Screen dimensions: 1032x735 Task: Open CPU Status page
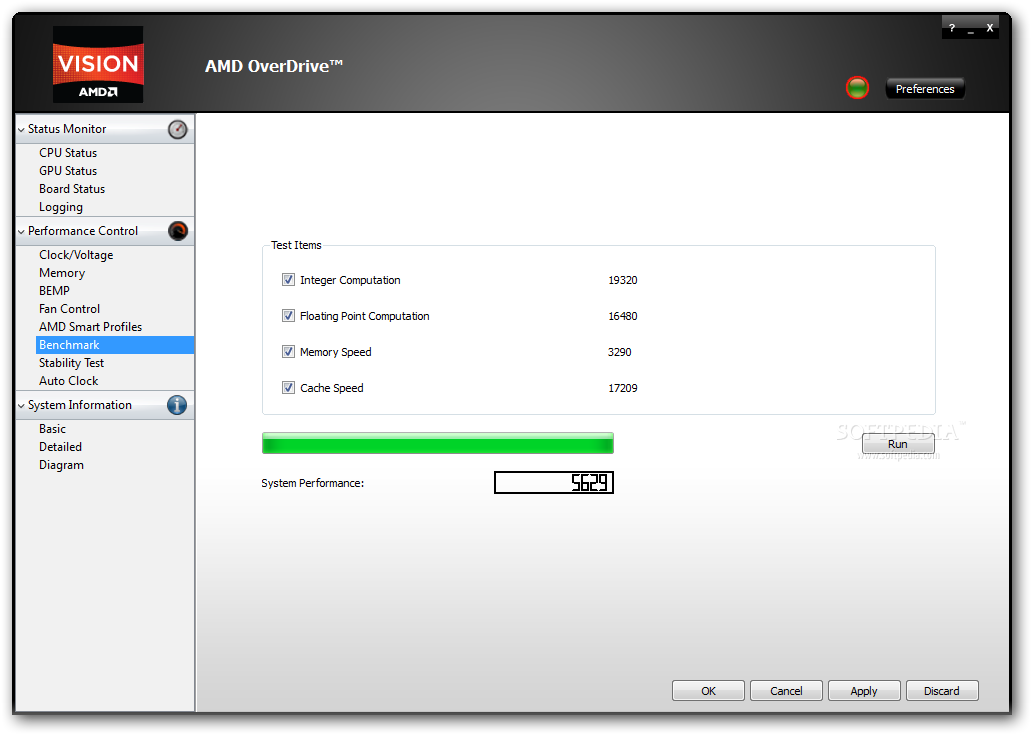click(68, 153)
